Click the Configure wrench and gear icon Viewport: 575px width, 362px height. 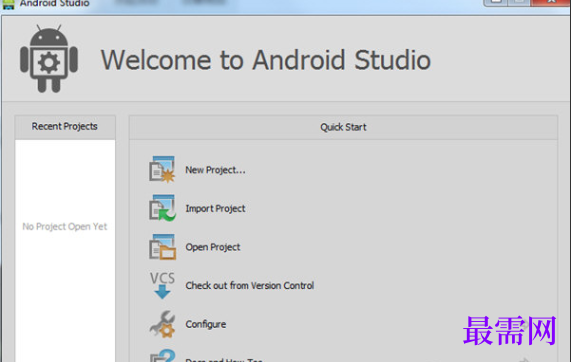(x=162, y=324)
